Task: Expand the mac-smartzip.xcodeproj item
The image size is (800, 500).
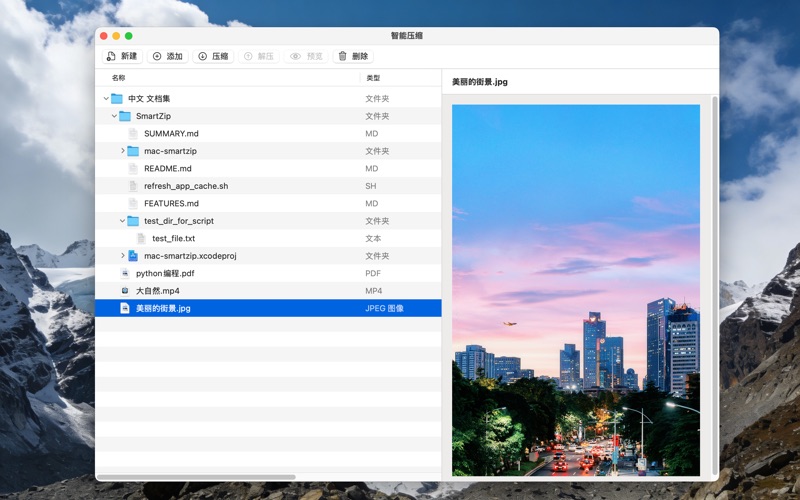Action: coord(122,256)
